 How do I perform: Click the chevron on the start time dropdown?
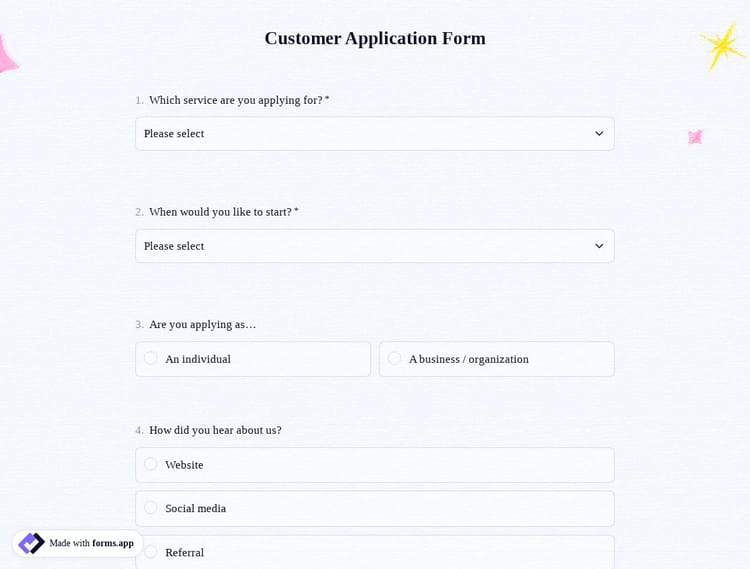coord(599,246)
